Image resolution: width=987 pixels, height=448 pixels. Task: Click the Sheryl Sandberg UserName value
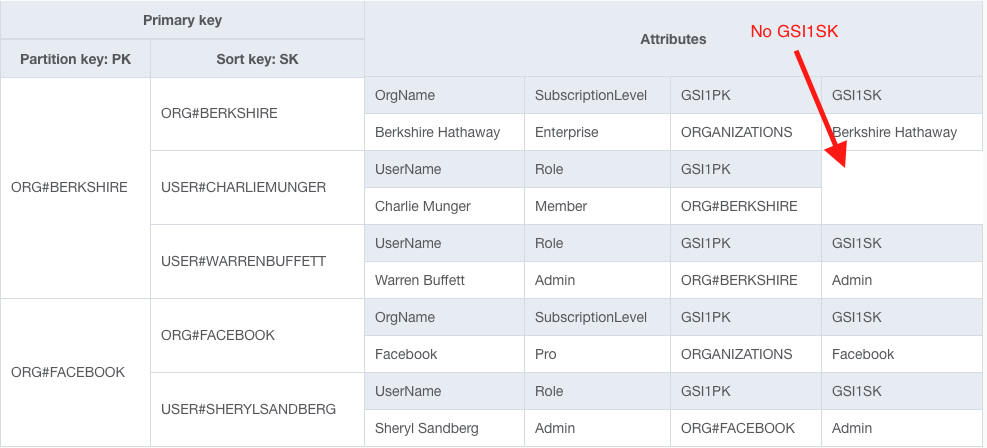click(427, 428)
